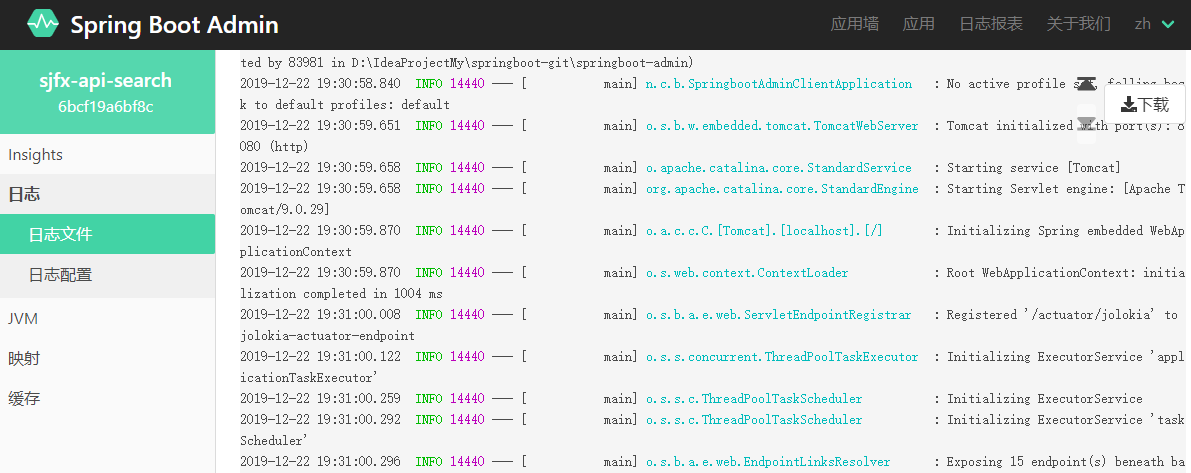1191x473 pixels.
Task: Open the 关于我们 page
Action: (1078, 24)
